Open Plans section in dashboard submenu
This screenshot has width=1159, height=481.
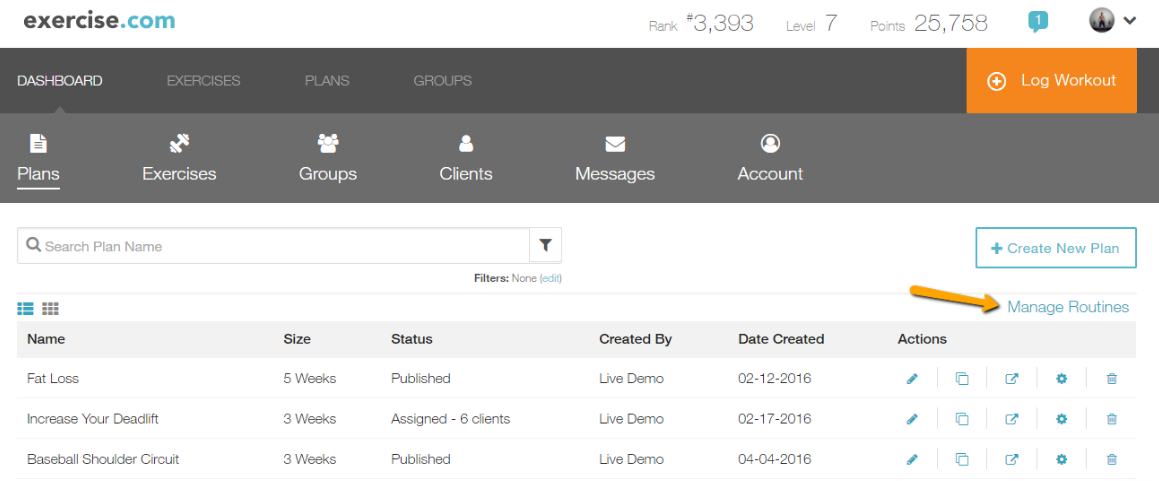click(38, 160)
